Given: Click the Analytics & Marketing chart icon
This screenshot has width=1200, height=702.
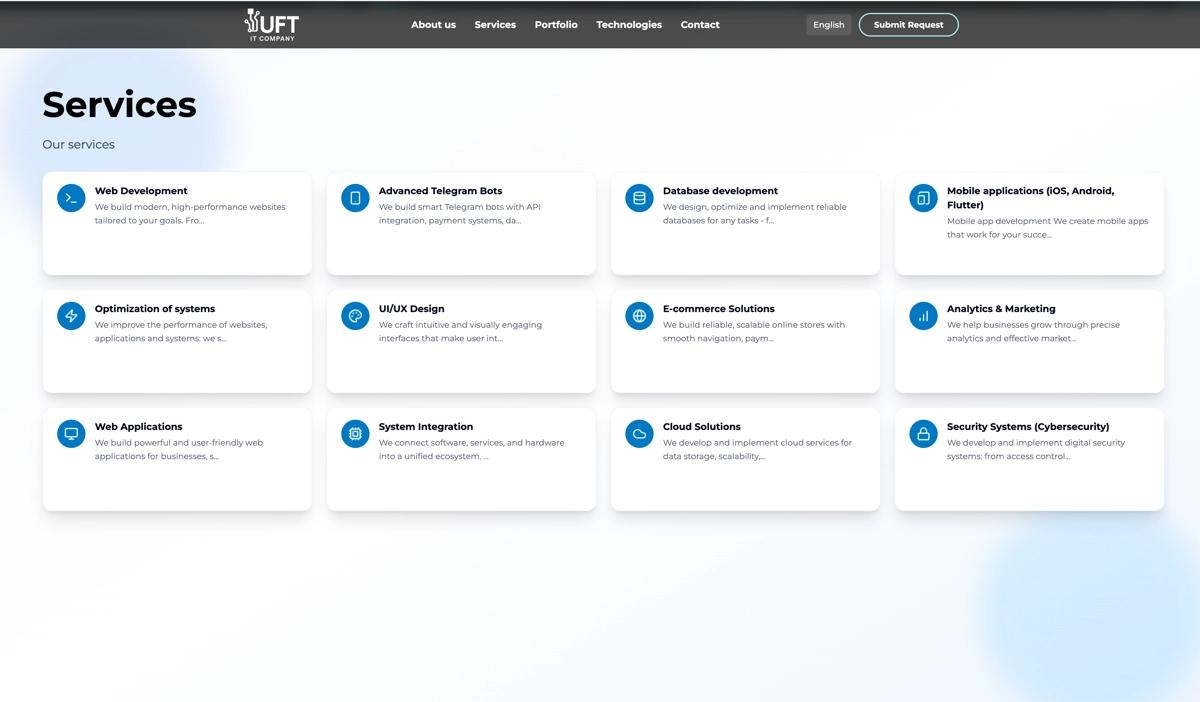Looking at the screenshot, I should tap(923, 316).
